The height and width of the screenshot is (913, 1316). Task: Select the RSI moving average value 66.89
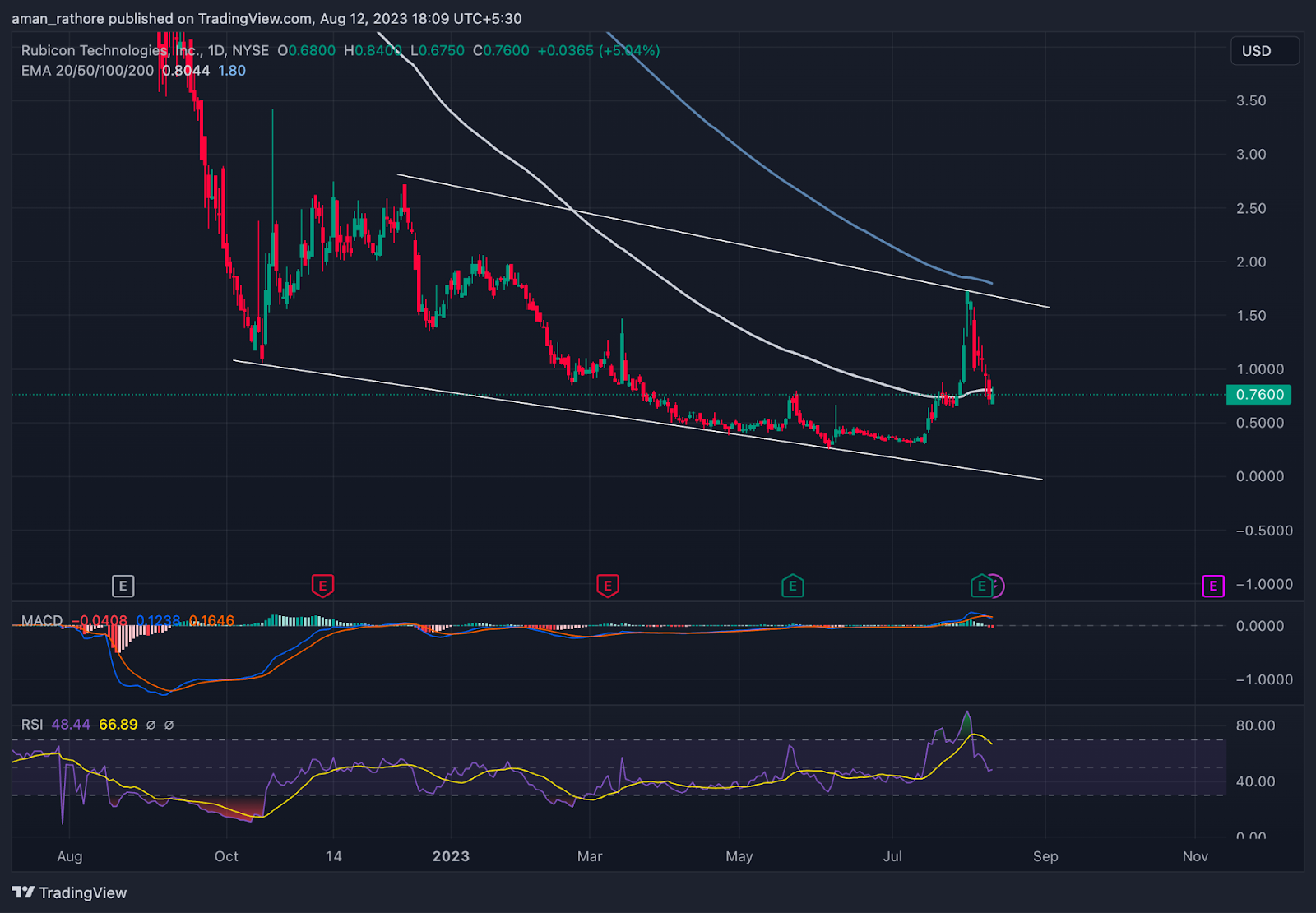click(x=118, y=725)
